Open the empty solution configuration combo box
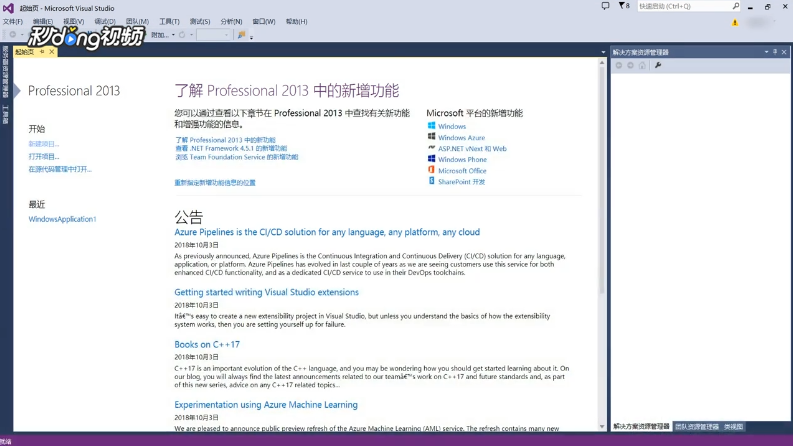The width and height of the screenshot is (793, 446). tap(213, 35)
